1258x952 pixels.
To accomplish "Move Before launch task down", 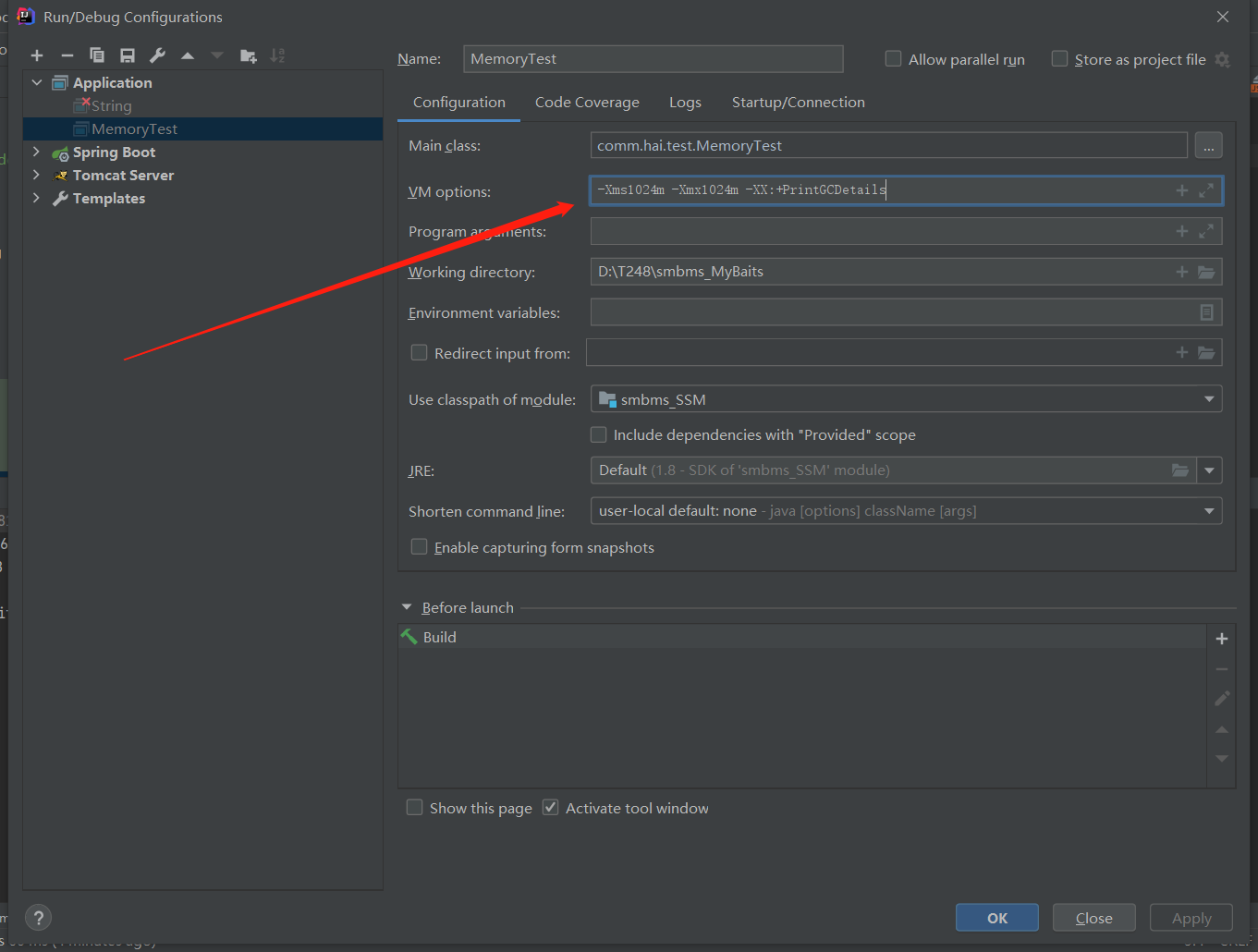I will 1222,759.
